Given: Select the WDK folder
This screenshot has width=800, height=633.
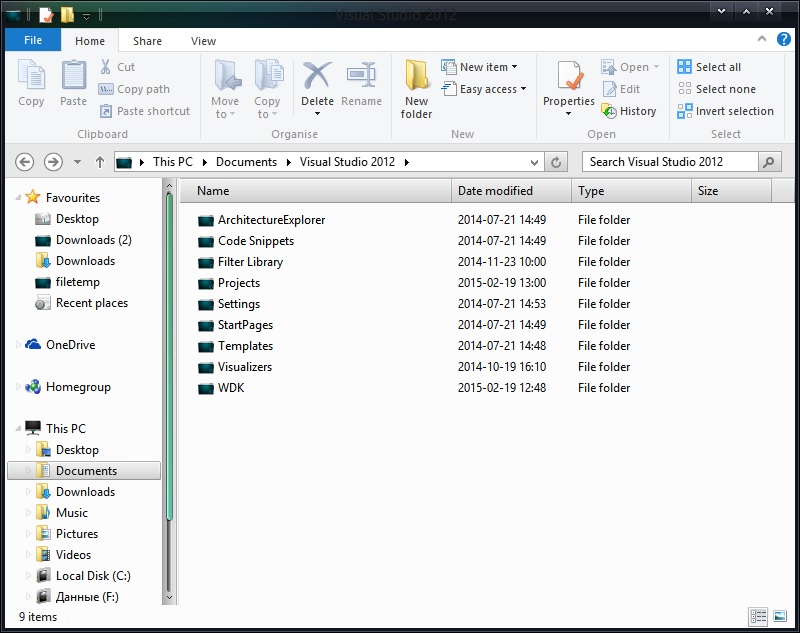Looking at the screenshot, I should (231, 388).
